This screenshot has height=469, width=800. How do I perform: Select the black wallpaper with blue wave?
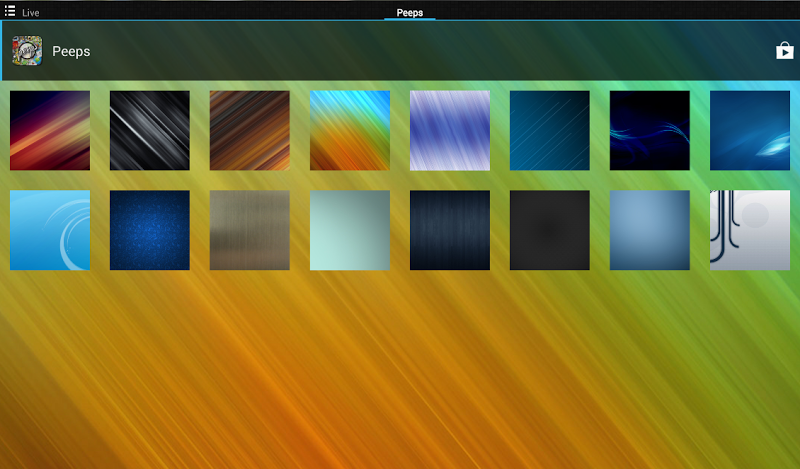[650, 131]
